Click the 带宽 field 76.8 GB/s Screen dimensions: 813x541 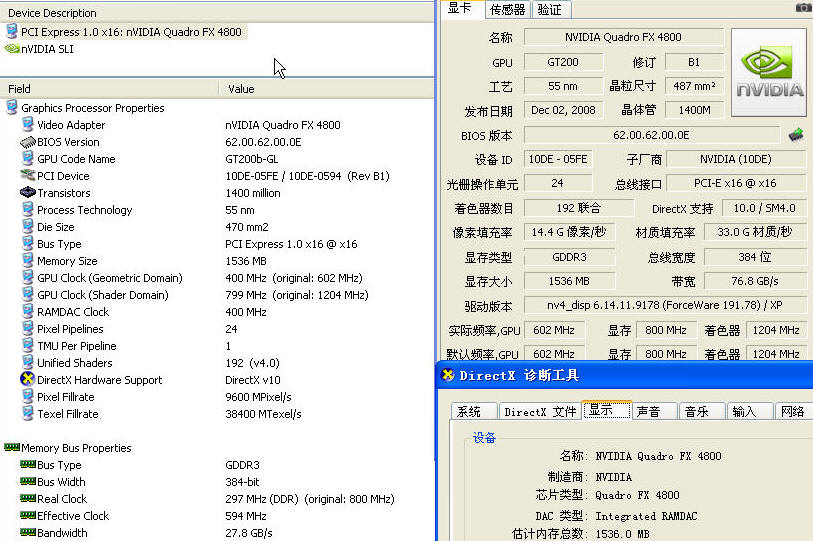(x=755, y=281)
